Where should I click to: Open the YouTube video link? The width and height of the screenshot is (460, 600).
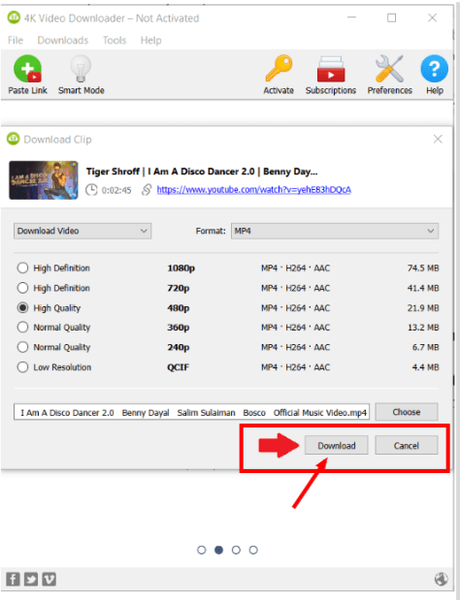click(254, 190)
